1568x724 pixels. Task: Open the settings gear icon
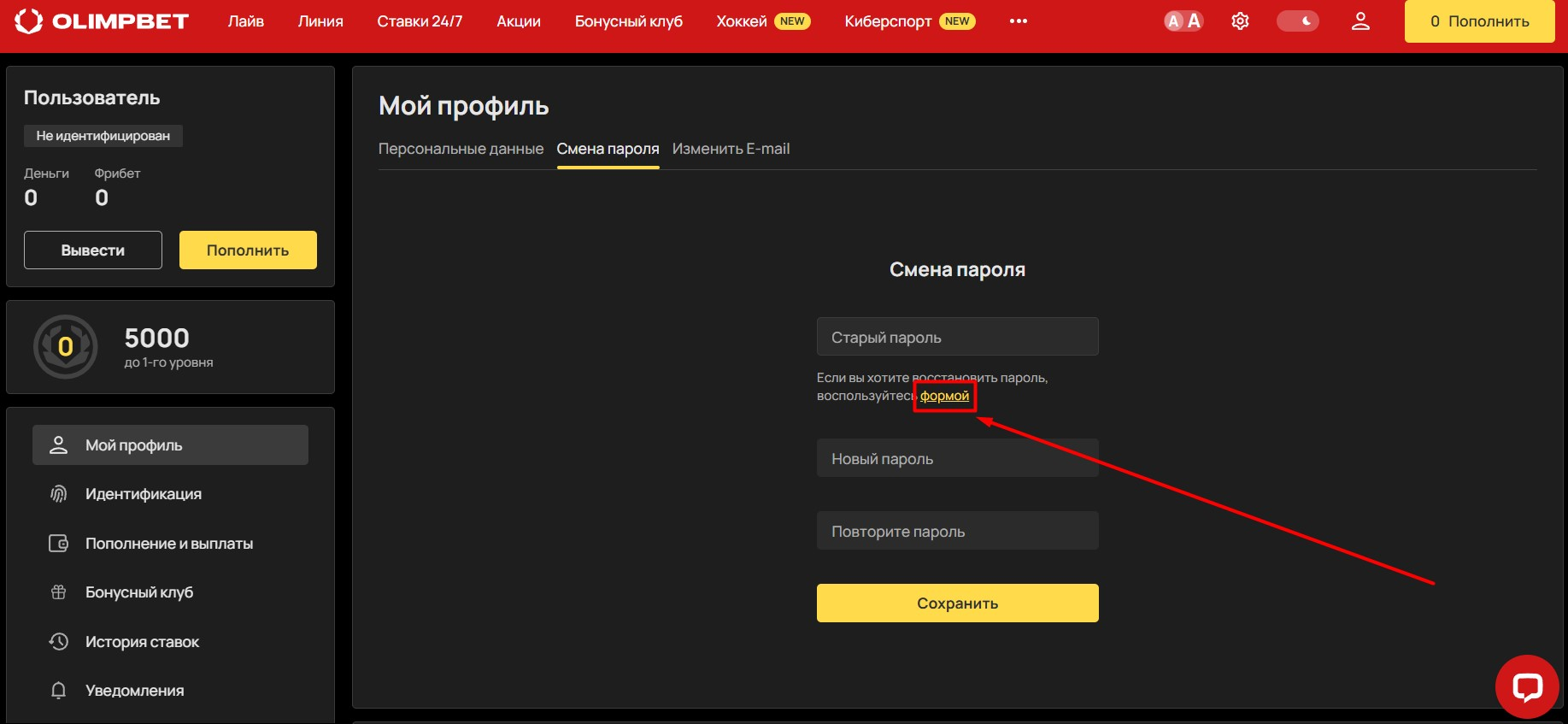point(1240,21)
